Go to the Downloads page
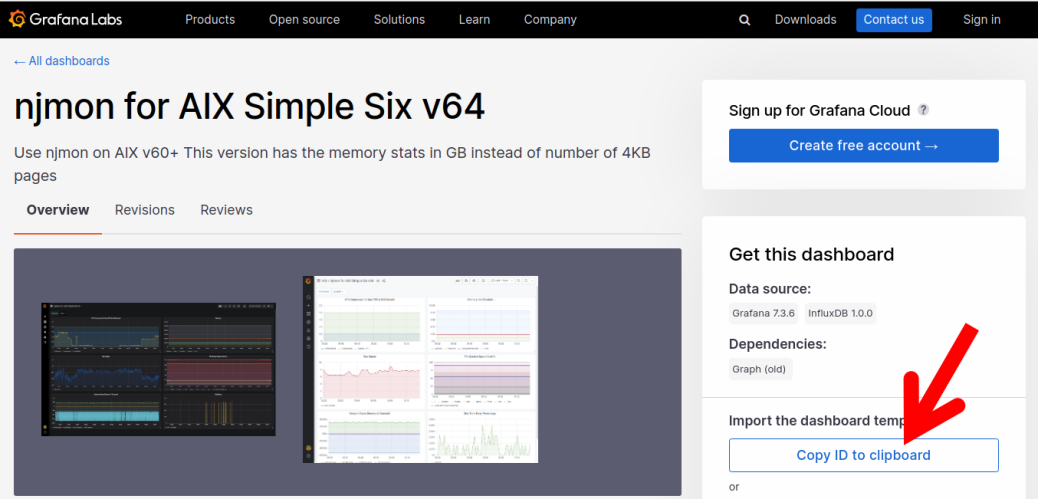This screenshot has width=1039, height=500. 805,19
